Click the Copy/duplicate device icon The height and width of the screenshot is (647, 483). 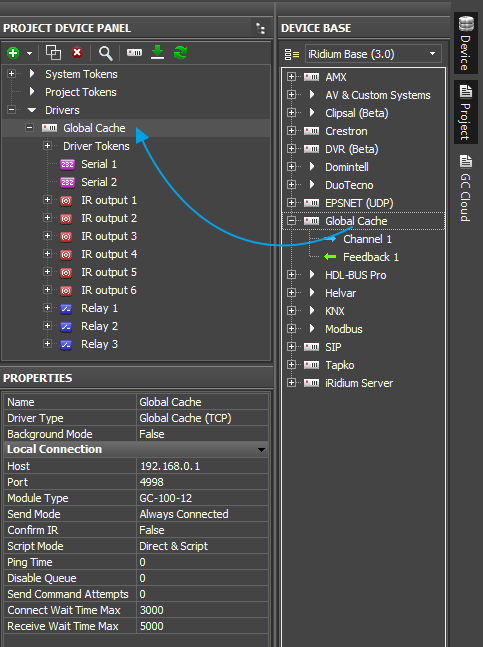click(x=53, y=53)
